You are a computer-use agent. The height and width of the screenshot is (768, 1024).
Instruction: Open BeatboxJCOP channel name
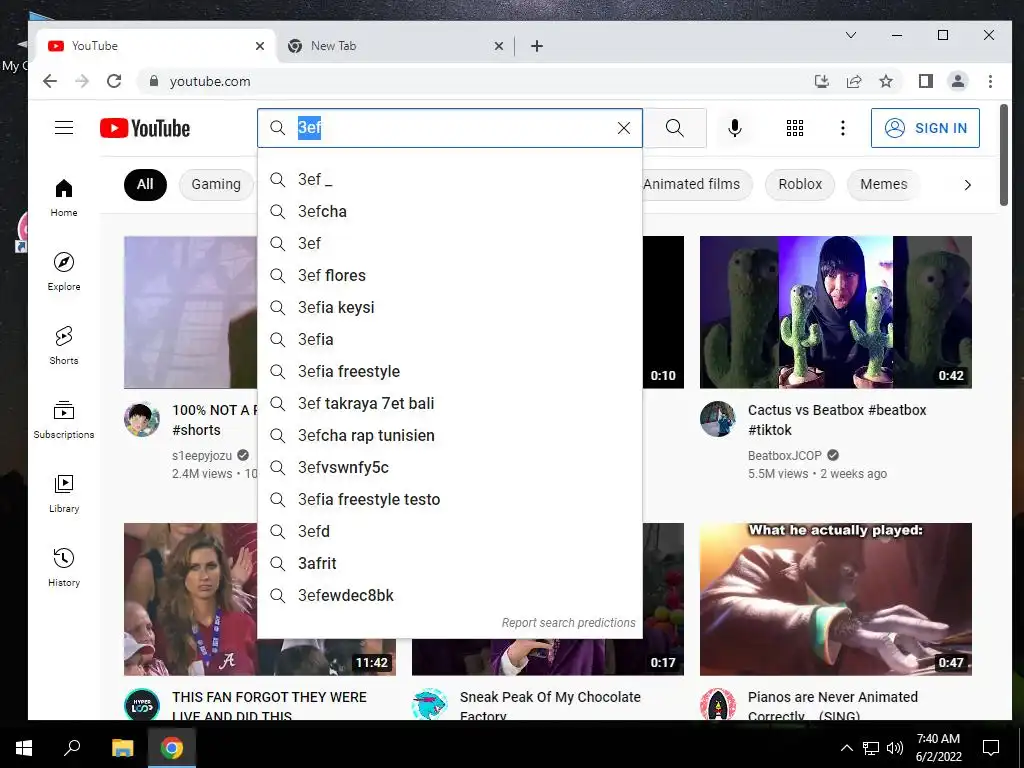[x=784, y=455]
